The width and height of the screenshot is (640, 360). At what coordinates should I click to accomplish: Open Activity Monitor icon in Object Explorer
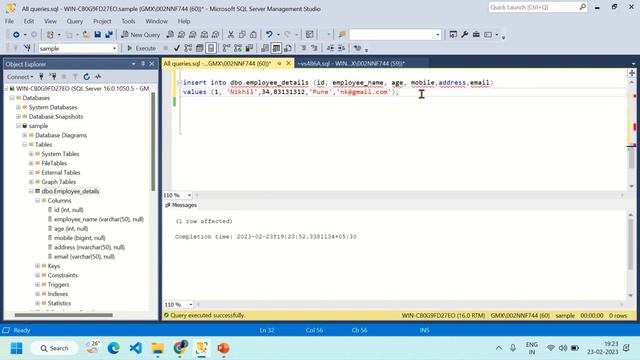pyautogui.click(x=98, y=76)
